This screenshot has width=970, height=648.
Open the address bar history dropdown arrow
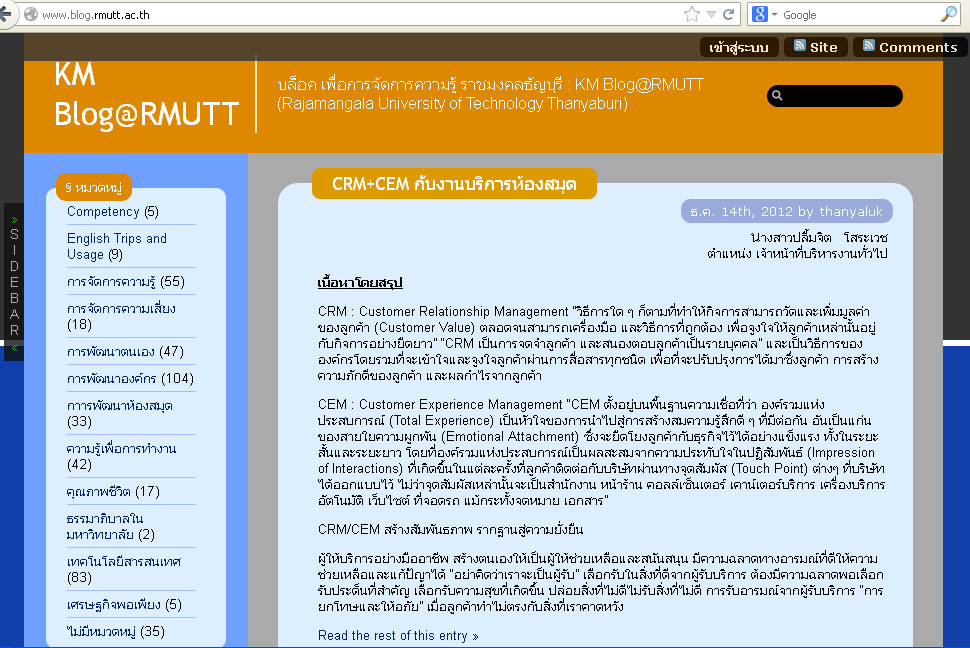pos(711,14)
